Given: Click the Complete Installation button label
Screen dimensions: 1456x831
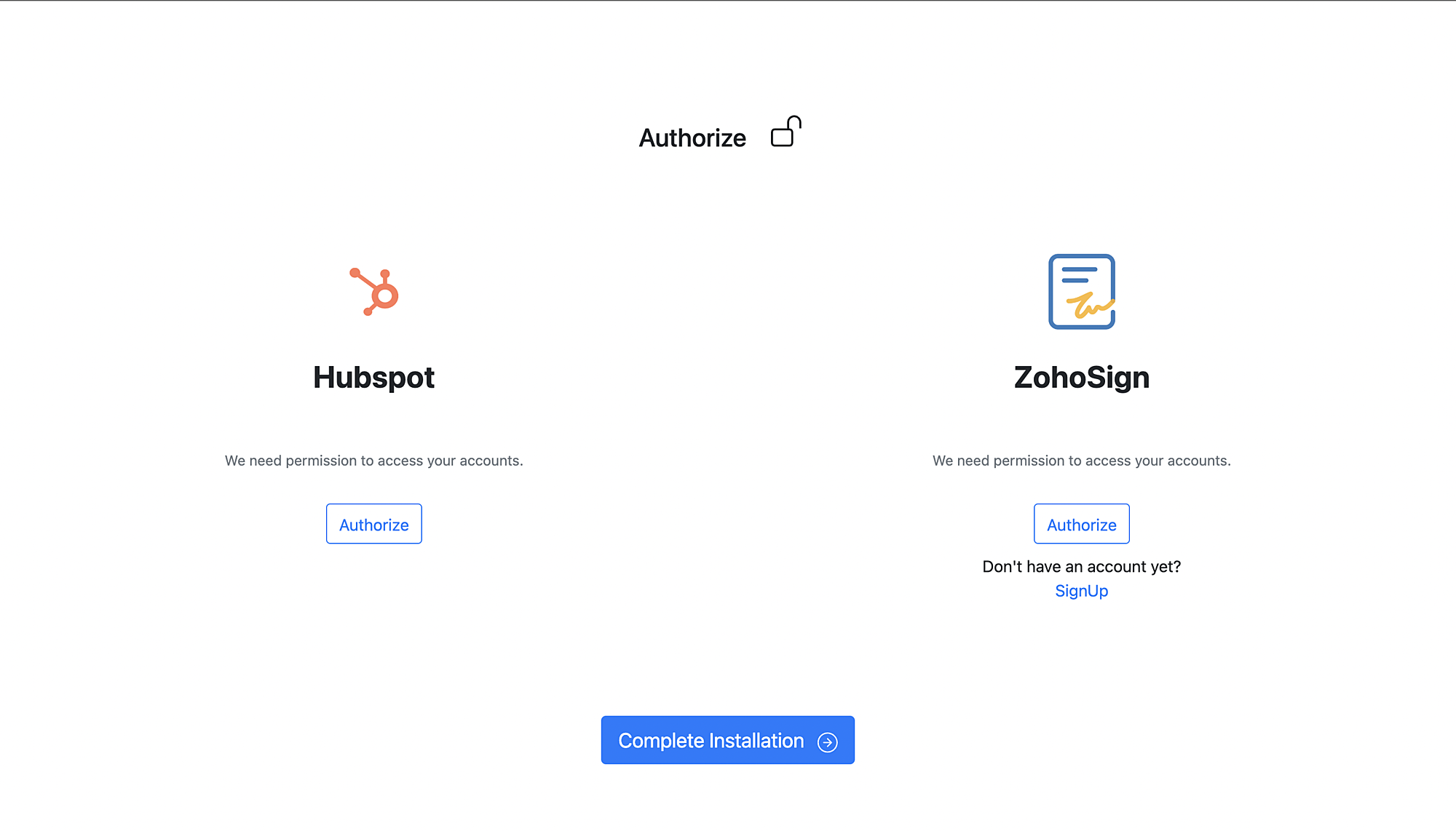Looking at the screenshot, I should [x=711, y=741].
